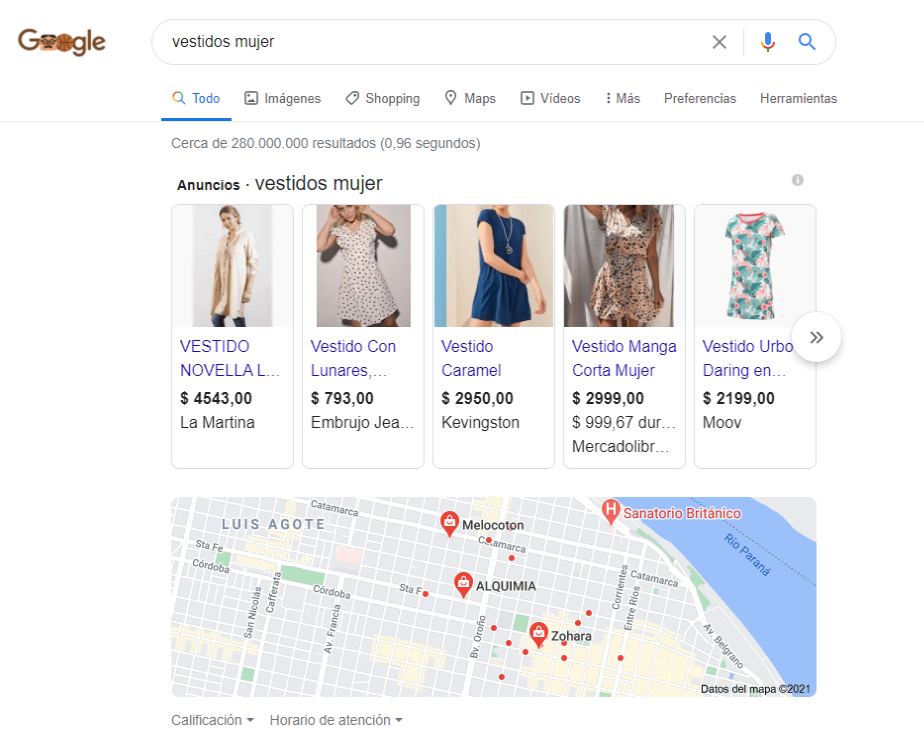The image size is (924, 732).
Task: Open Preferencias settings
Action: 699,98
